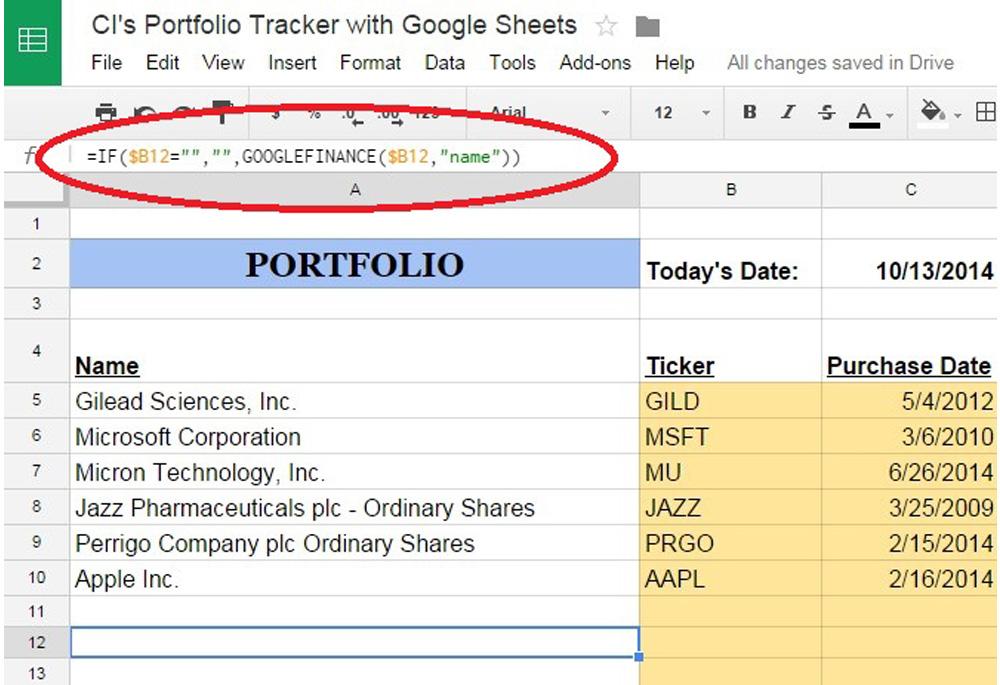Open the Help menu
Viewport: 1000px width, 685px height.
pyautogui.click(x=675, y=63)
